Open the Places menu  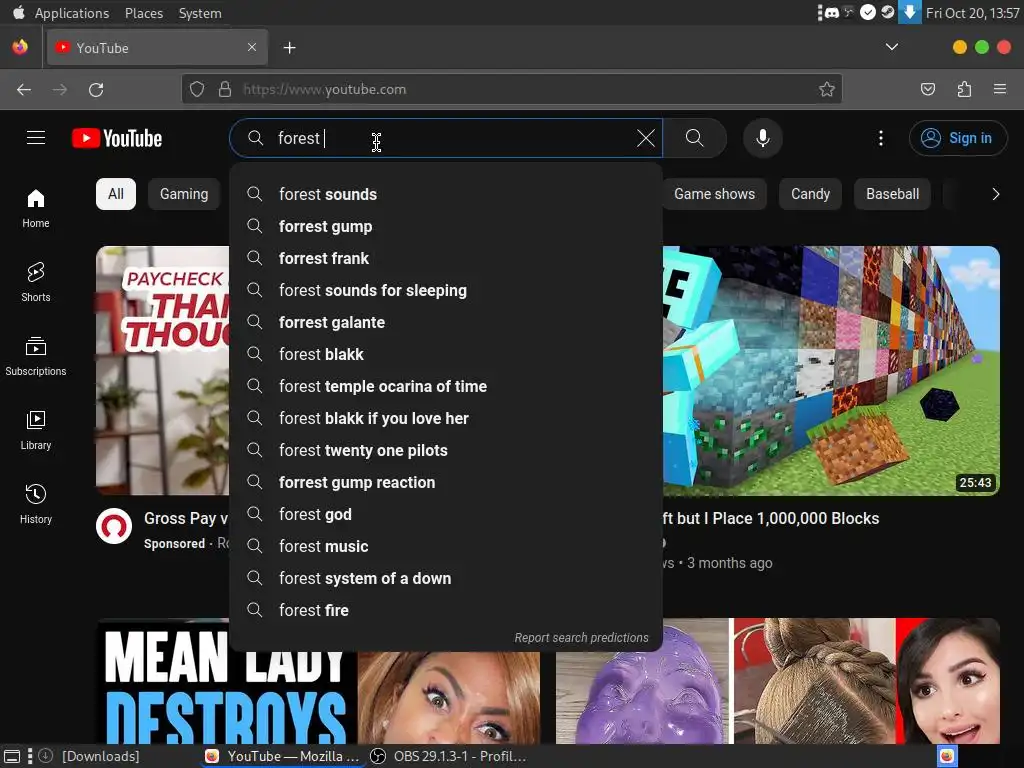coord(144,13)
